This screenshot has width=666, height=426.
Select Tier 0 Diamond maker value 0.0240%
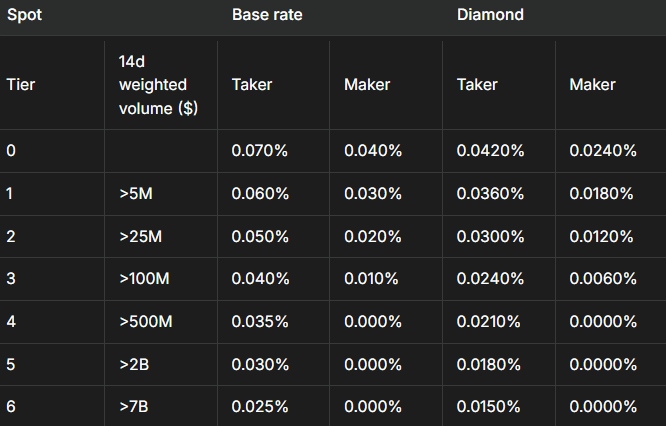(603, 151)
